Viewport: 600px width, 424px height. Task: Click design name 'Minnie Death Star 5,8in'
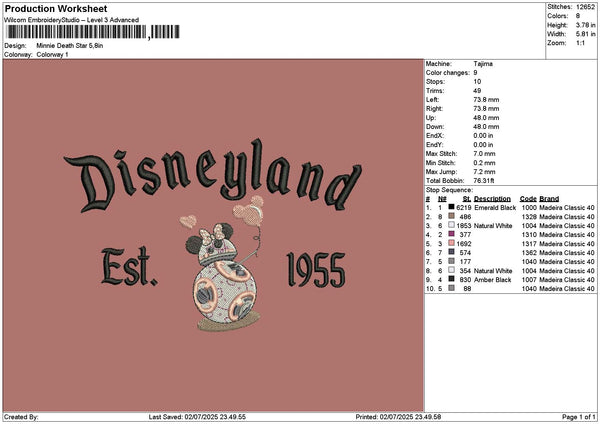[70, 46]
